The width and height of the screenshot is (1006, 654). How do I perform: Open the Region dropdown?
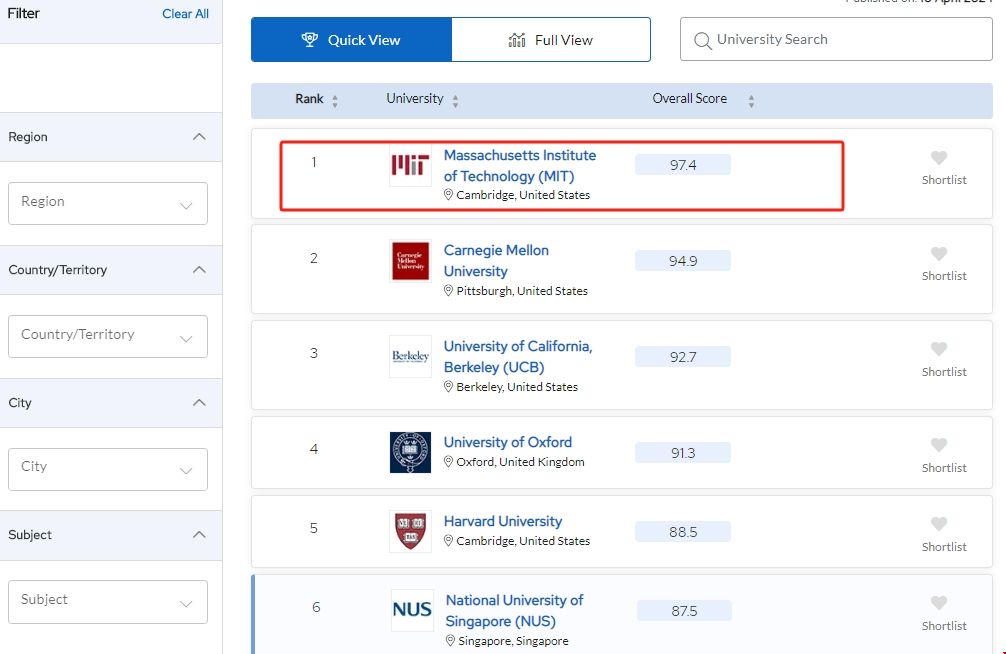[x=108, y=203]
